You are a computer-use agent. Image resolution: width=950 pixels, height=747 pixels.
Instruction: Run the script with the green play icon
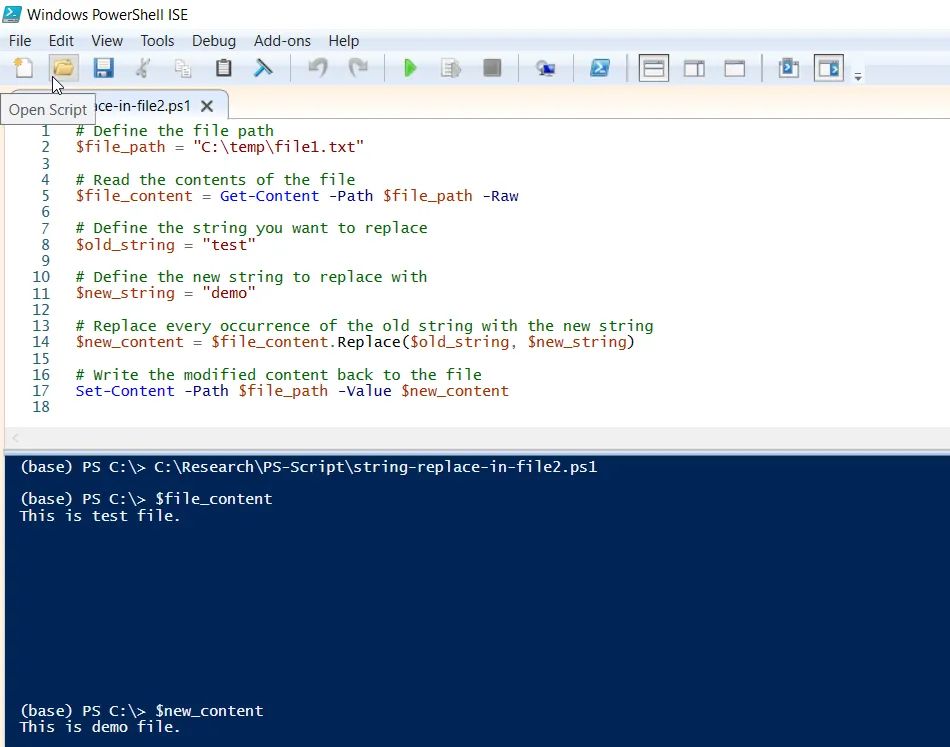(x=410, y=67)
